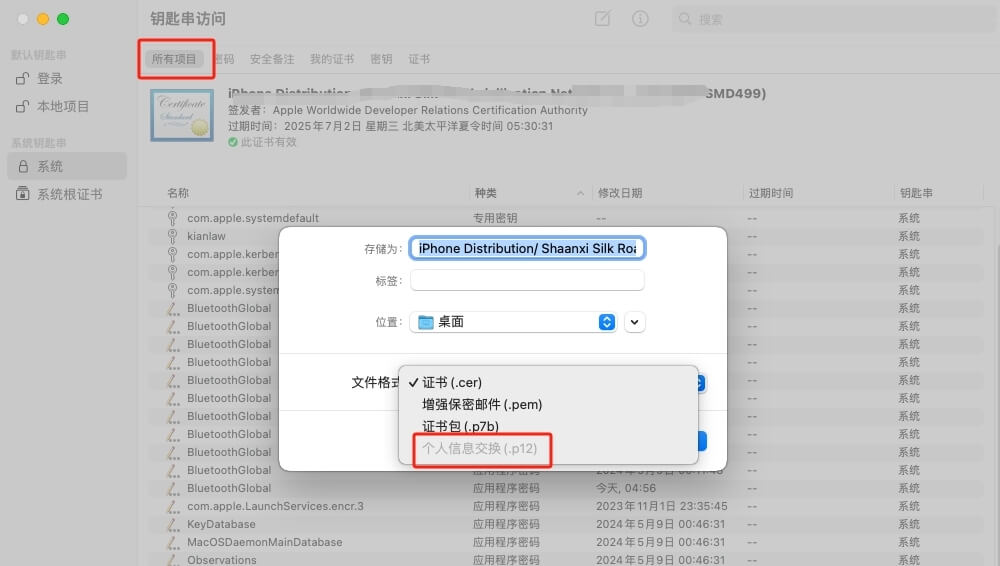
Task: Click the 签发者 Apple Worldwide Developer Relations text
Action: click(408, 110)
